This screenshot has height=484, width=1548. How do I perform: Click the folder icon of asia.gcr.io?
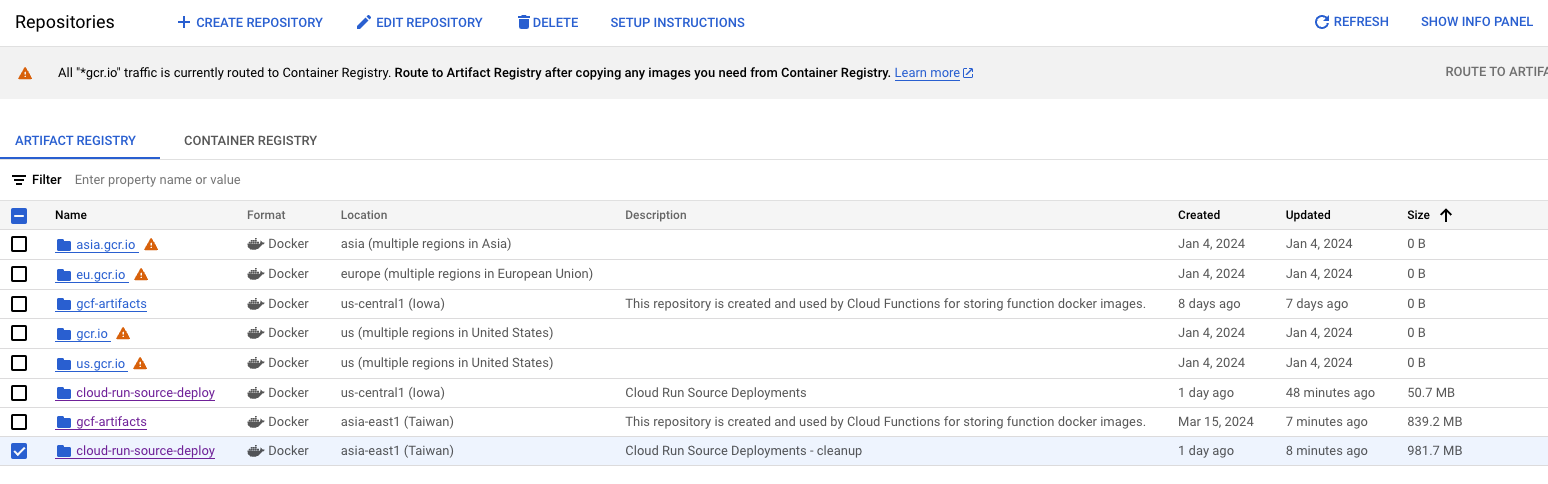click(x=64, y=245)
